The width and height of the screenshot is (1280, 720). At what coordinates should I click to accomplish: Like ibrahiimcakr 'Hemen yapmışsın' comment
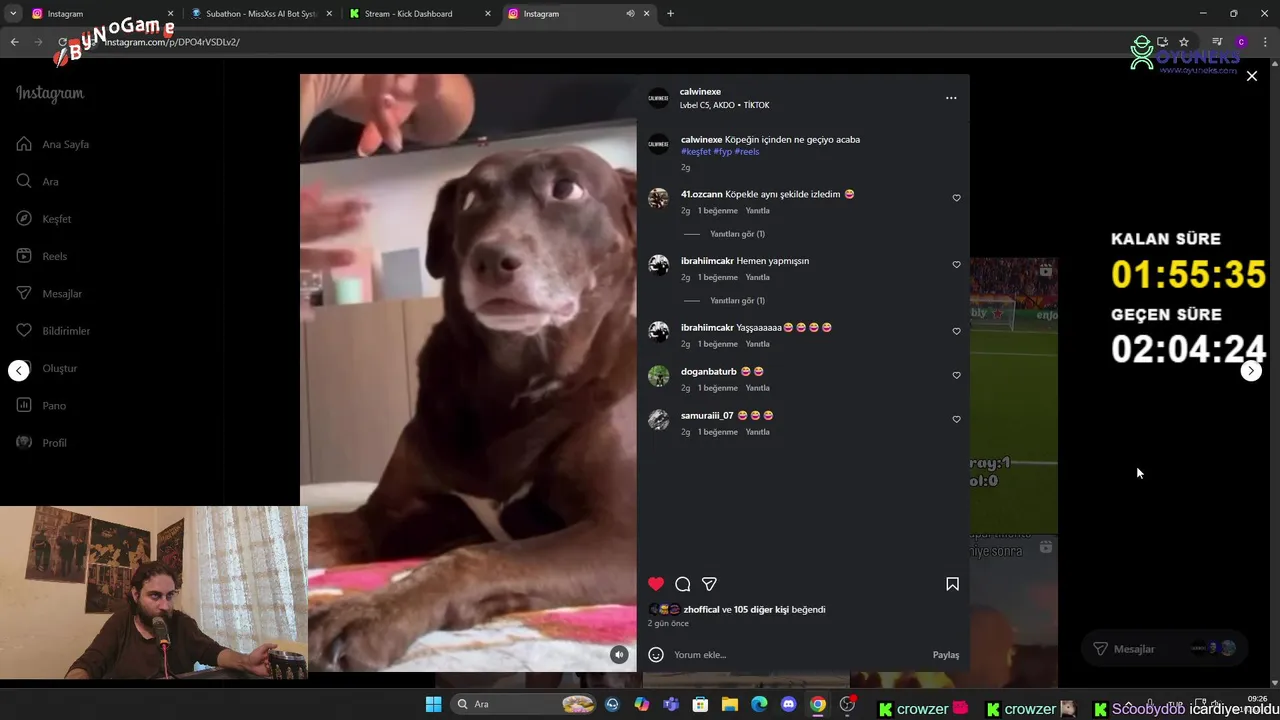956,265
